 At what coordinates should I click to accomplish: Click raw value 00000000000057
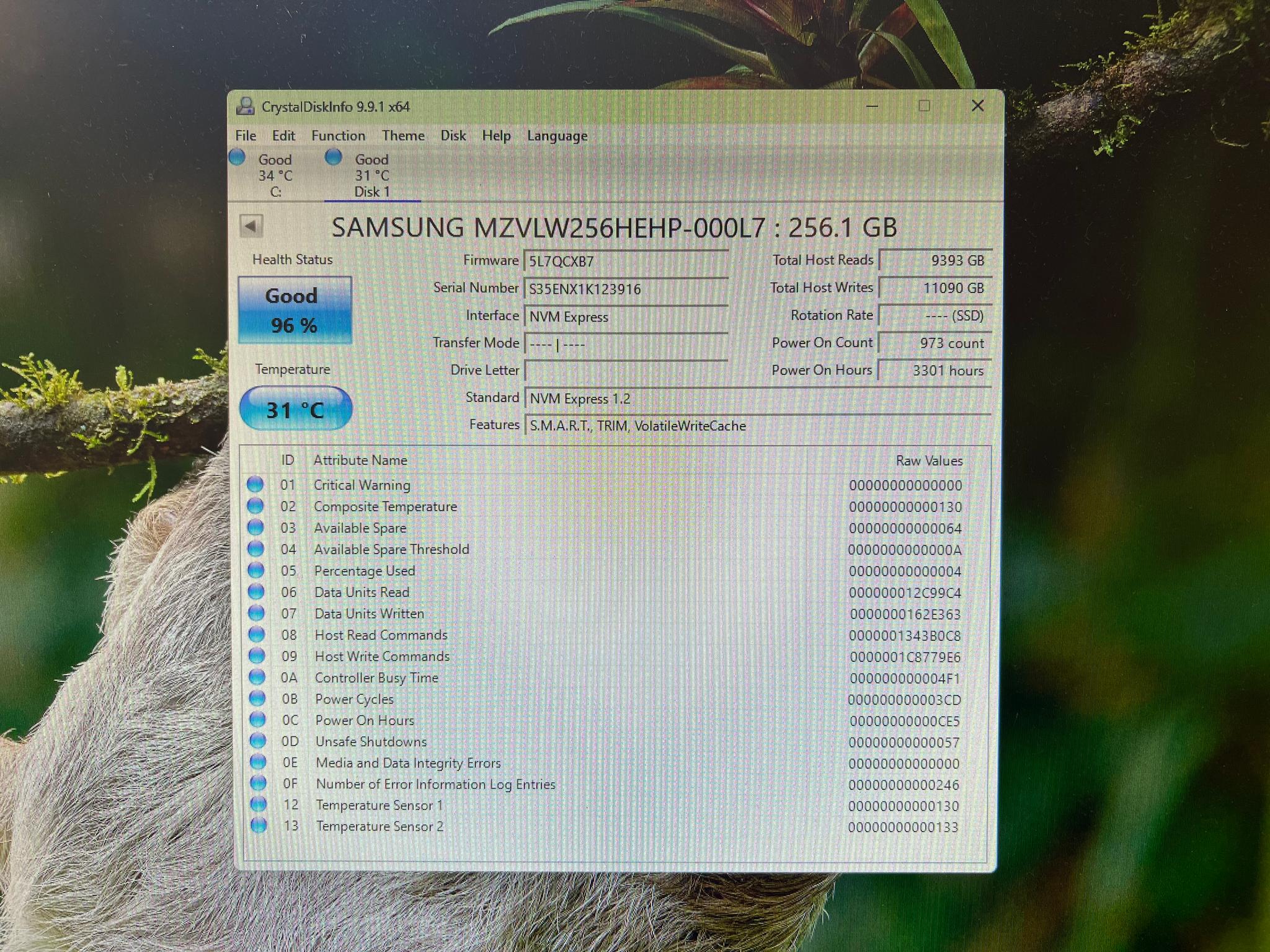point(904,742)
